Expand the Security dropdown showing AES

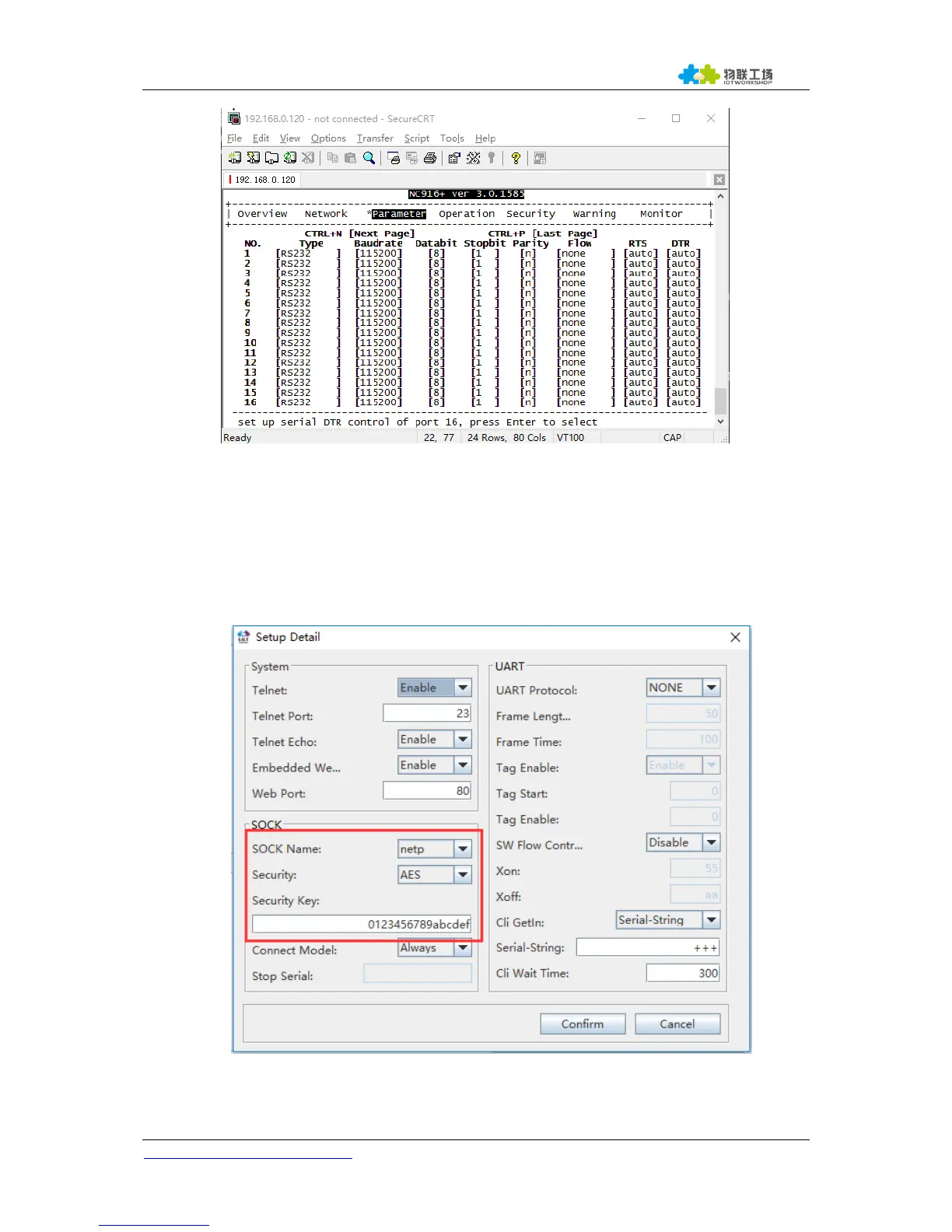pyautogui.click(x=463, y=875)
